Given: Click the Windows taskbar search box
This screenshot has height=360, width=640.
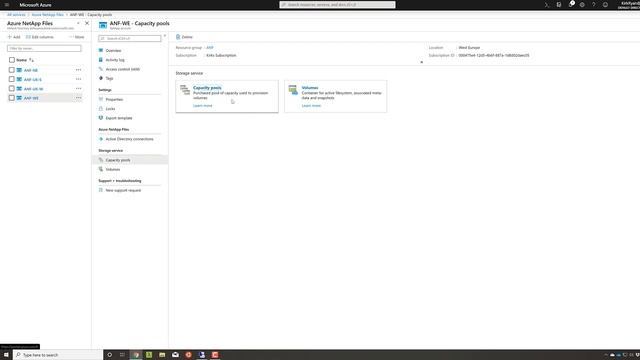Looking at the screenshot, I should coord(57,355).
